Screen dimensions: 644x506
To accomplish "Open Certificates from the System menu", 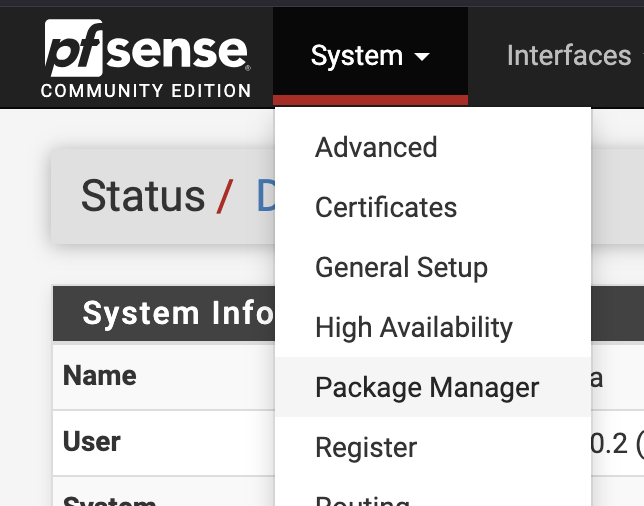I will click(386, 208).
